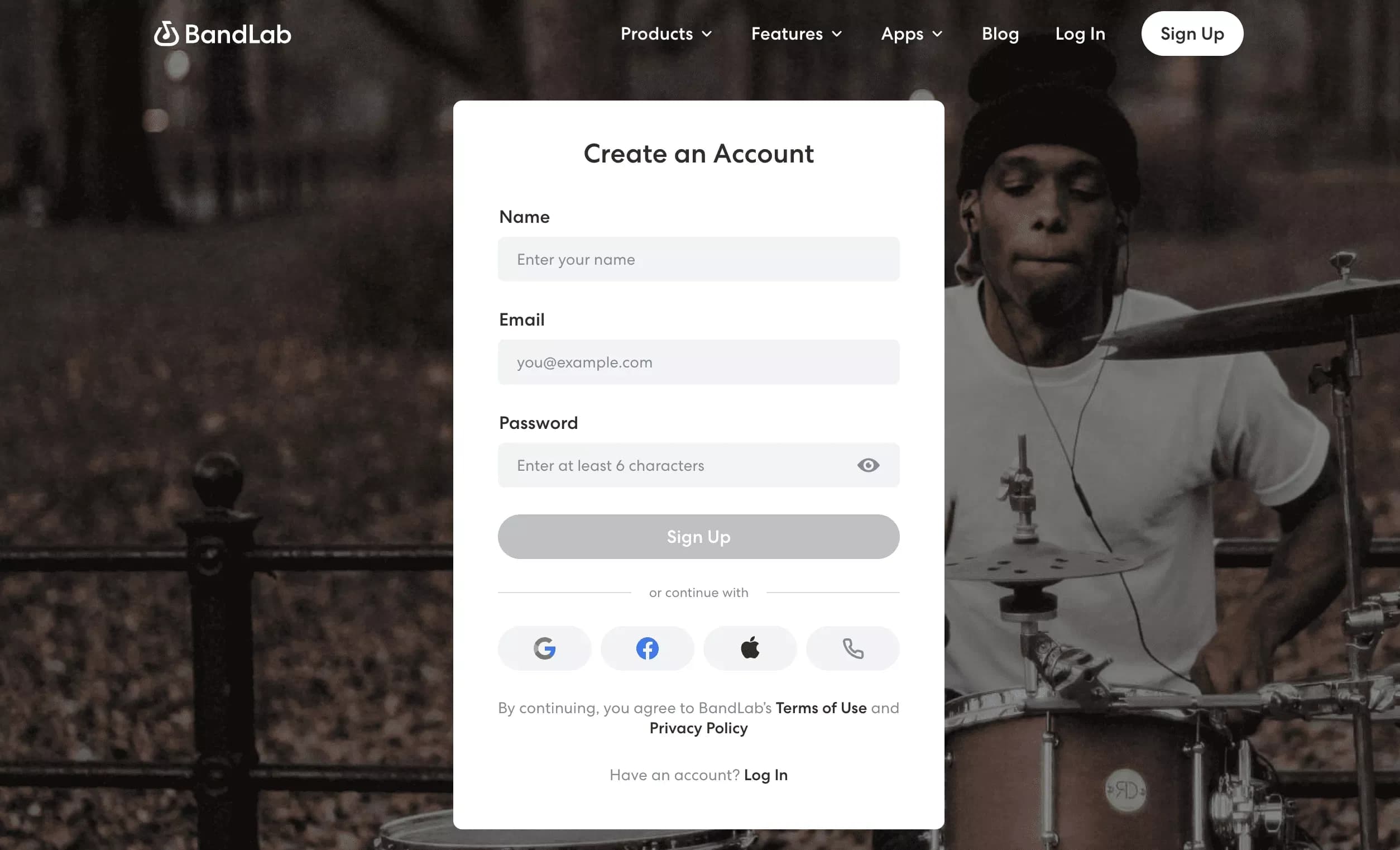Toggle password visibility eye icon
This screenshot has width=1400, height=850.
(868, 465)
